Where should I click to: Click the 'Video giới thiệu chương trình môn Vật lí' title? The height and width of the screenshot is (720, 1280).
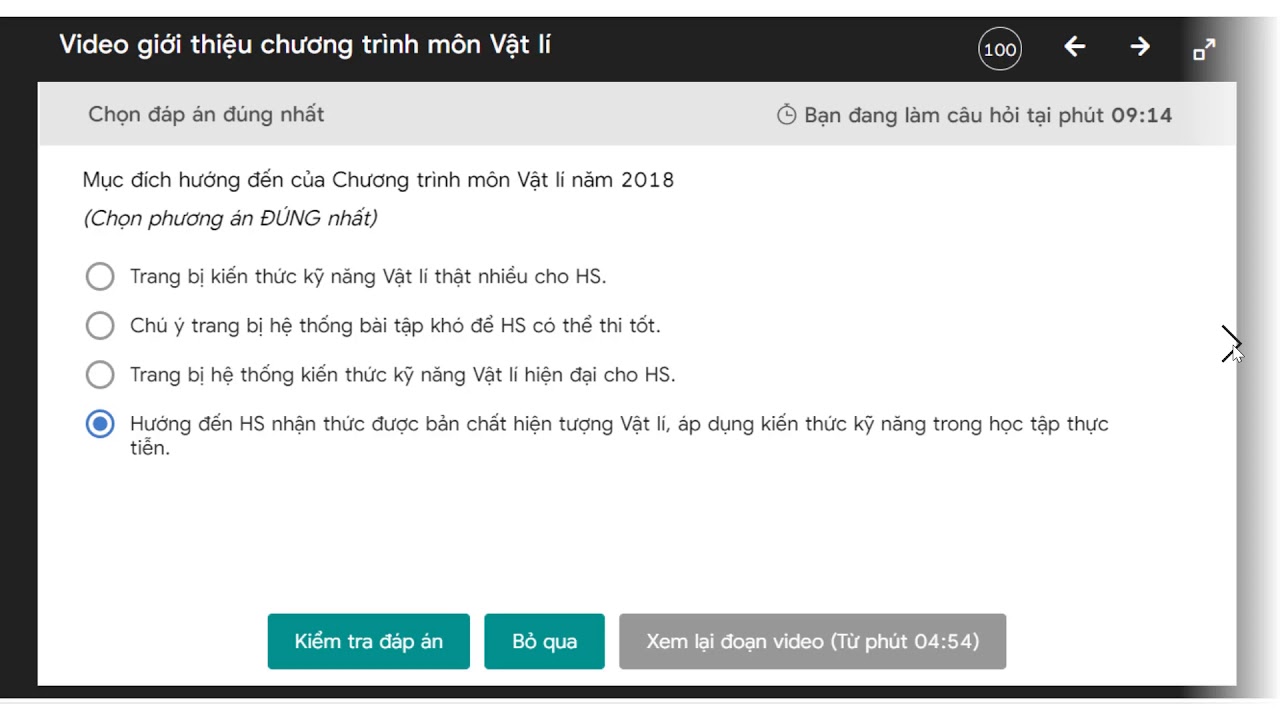point(305,45)
